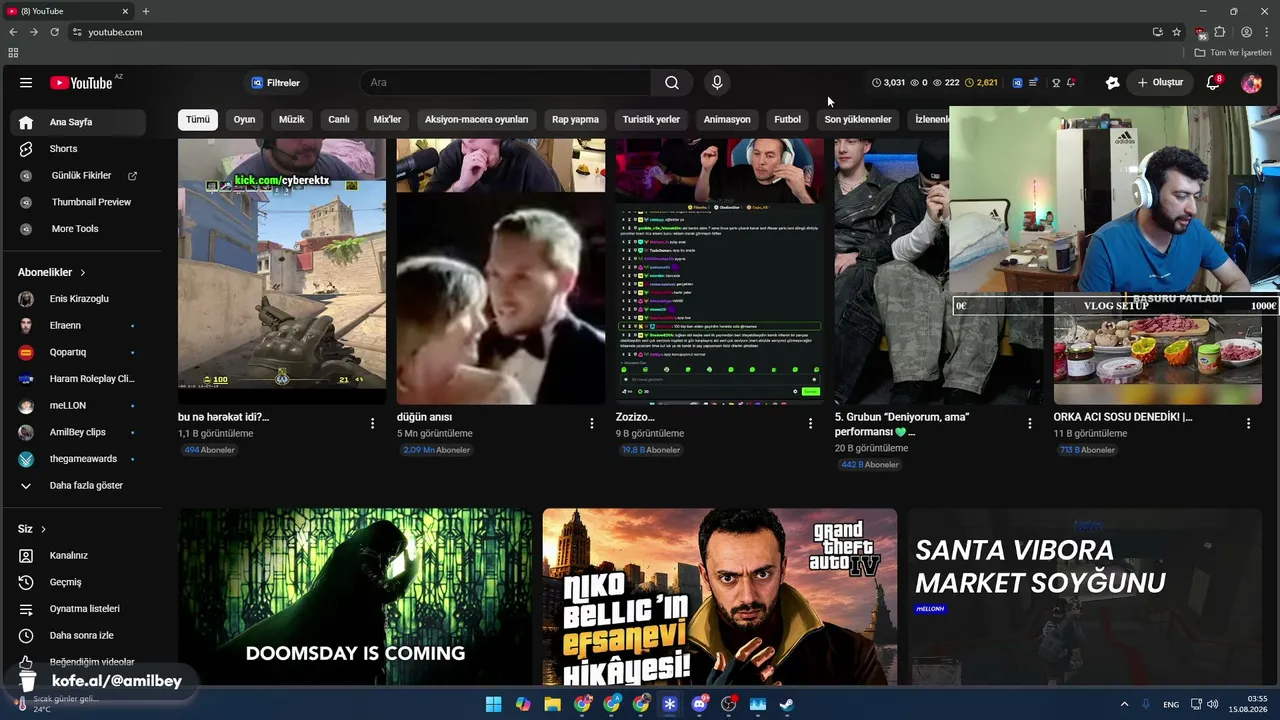Select the Futbol filter chip
This screenshot has height=720, width=1280.
pyautogui.click(x=787, y=119)
